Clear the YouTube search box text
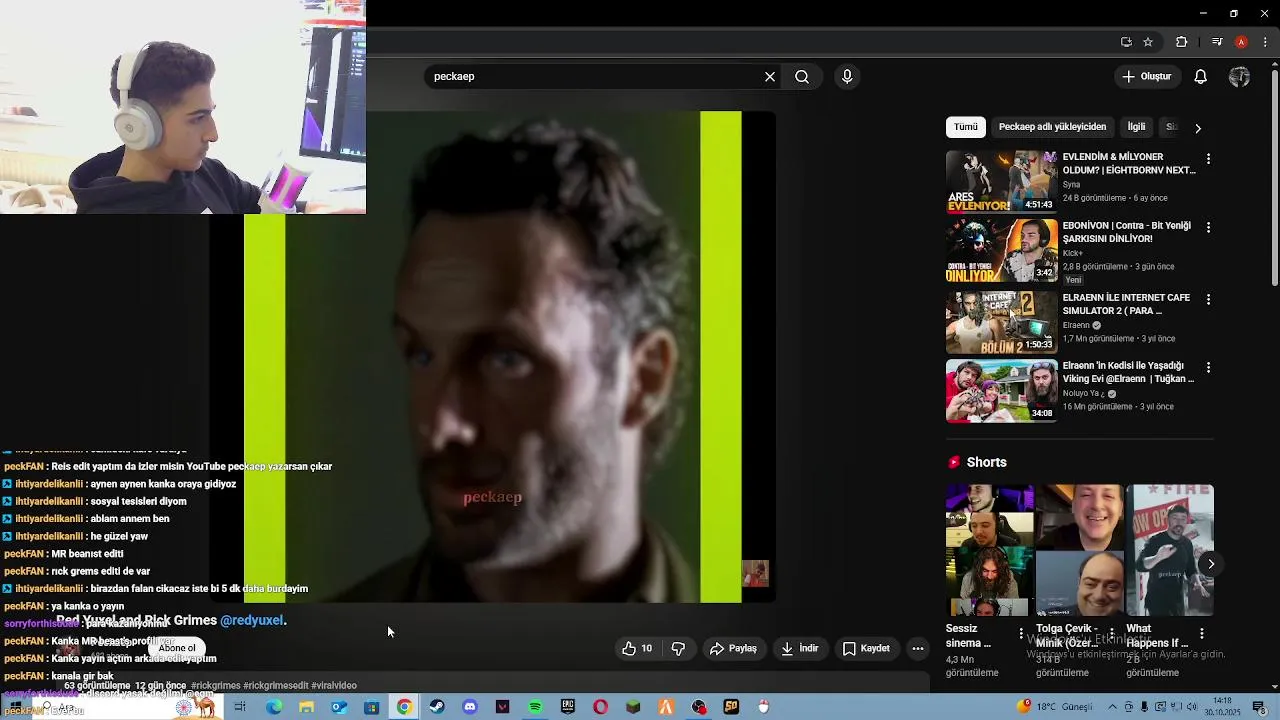Image resolution: width=1280 pixels, height=720 pixels. 770,77
